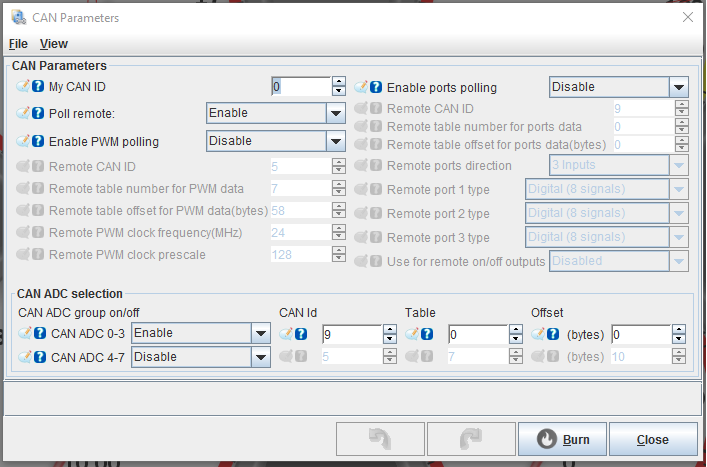Click the Close button
The image size is (707, 467).
click(653, 439)
